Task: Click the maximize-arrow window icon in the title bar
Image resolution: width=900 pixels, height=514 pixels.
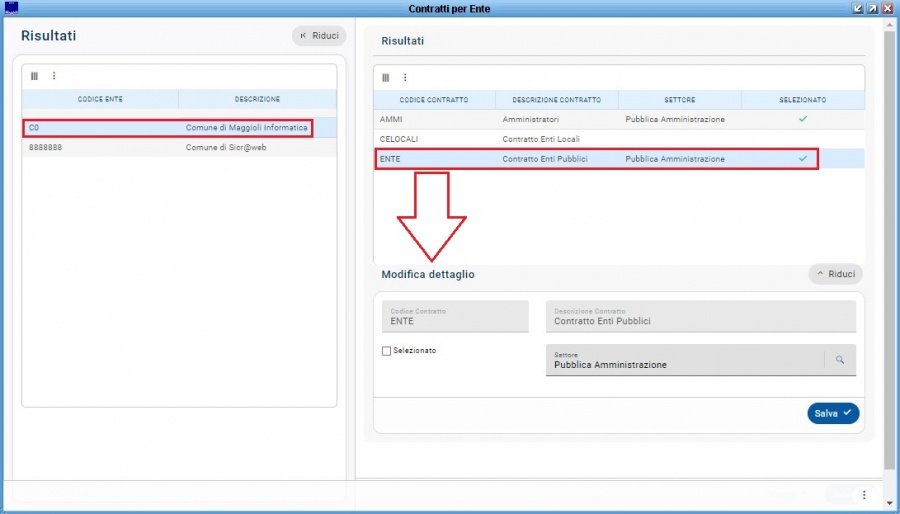Action: [x=872, y=8]
